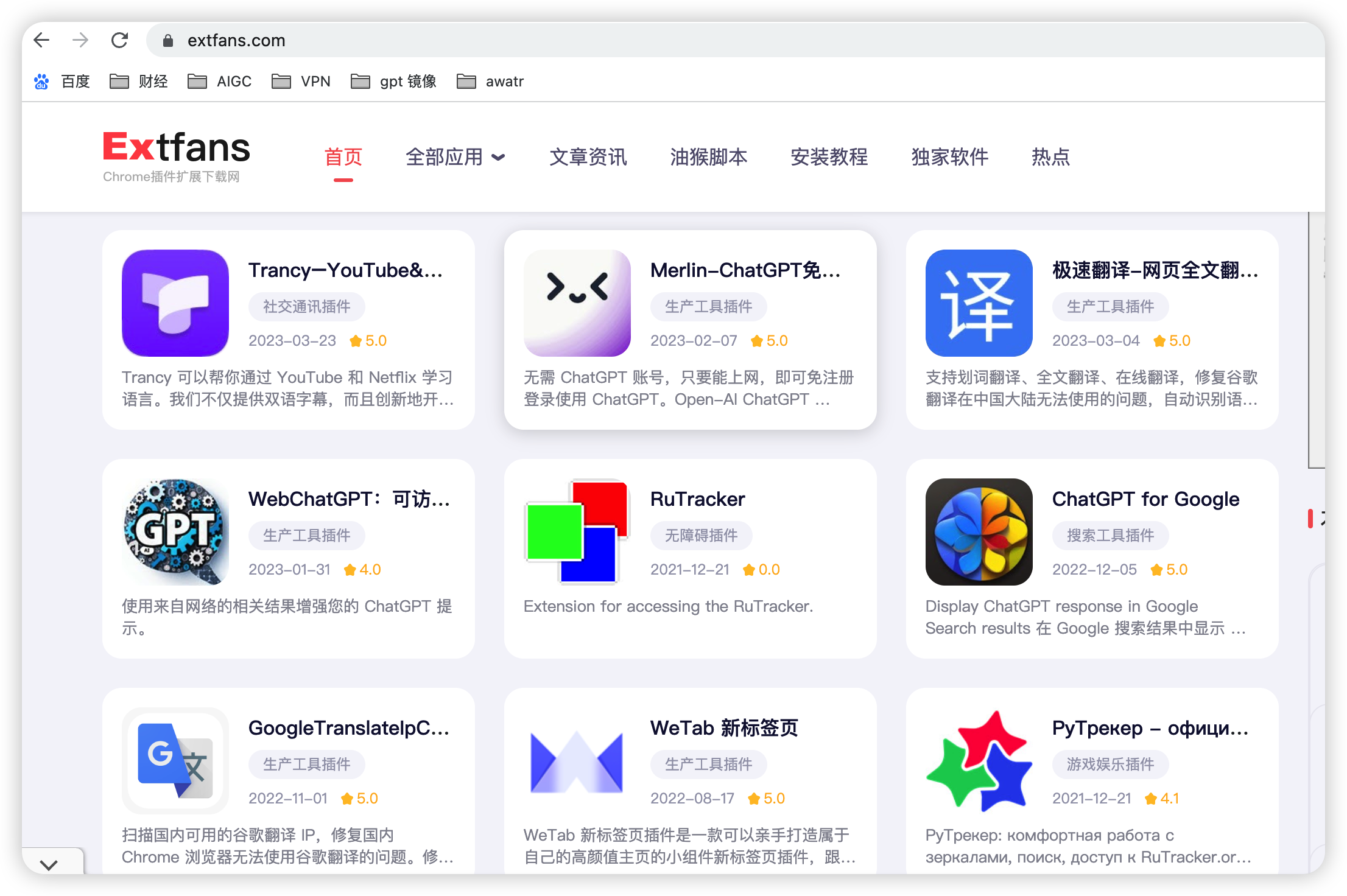Click the Google Translate icon
Image resolution: width=1347 pixels, height=896 pixels.
tap(175, 760)
